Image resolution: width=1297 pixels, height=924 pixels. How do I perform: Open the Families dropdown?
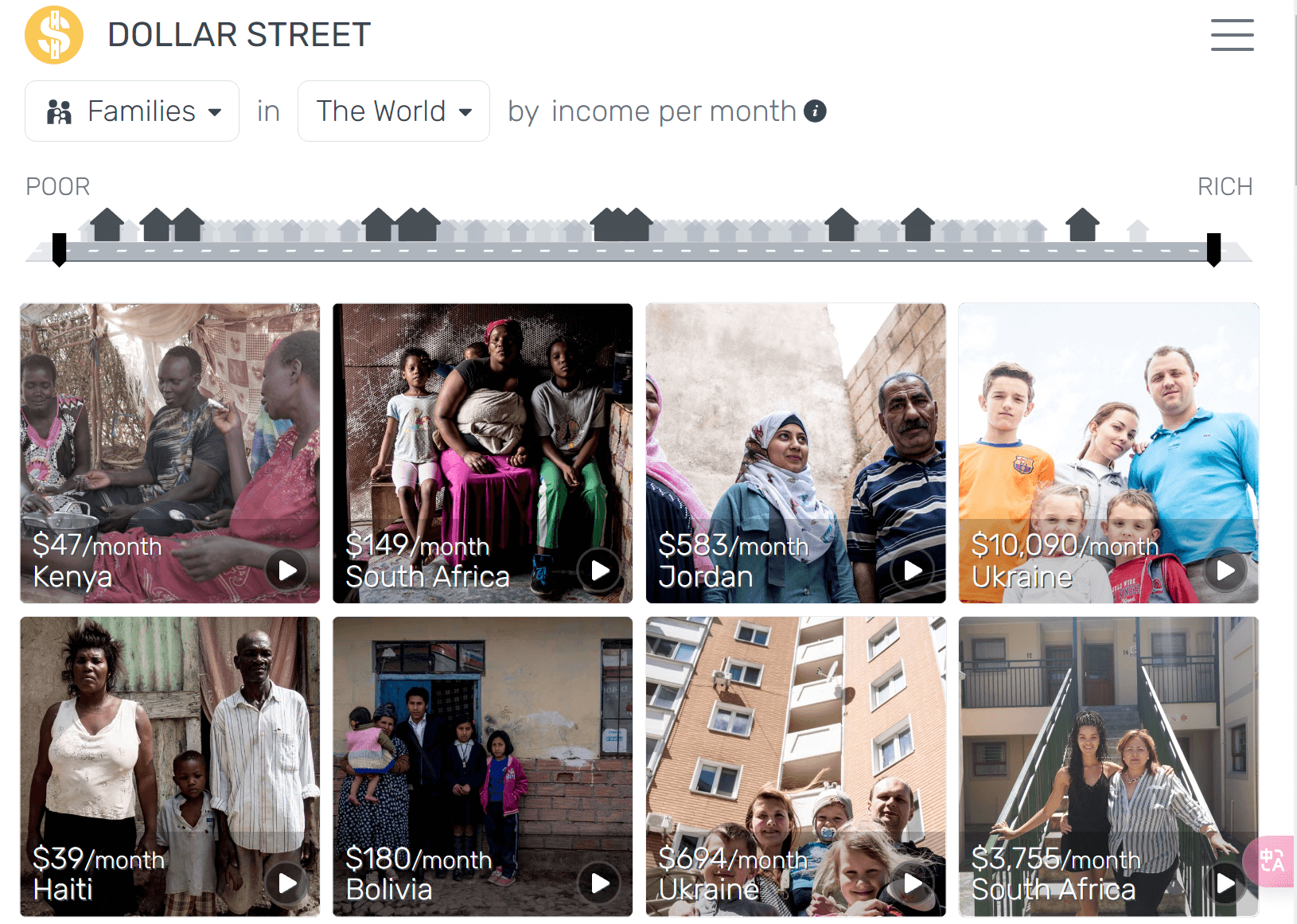coord(132,111)
